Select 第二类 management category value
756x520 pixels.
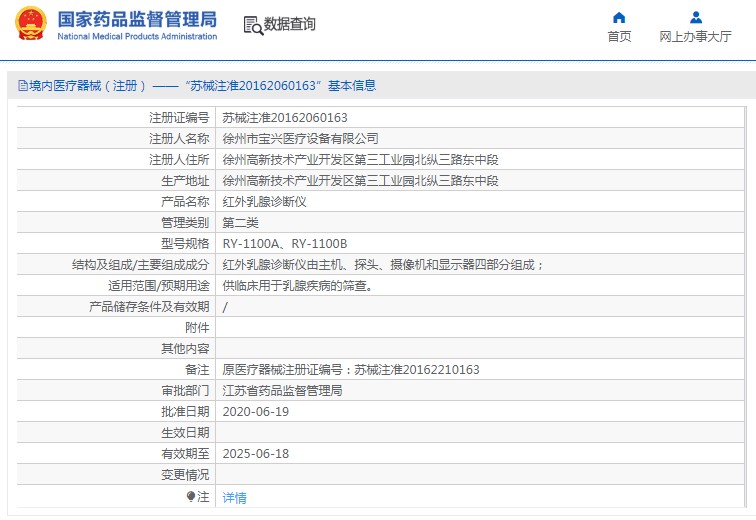(241, 223)
